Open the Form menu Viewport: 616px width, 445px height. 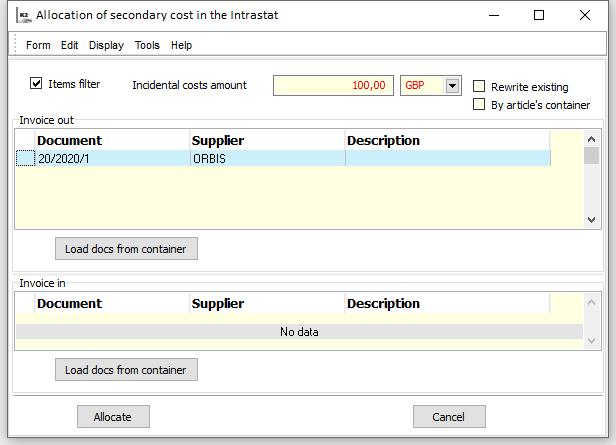point(38,45)
